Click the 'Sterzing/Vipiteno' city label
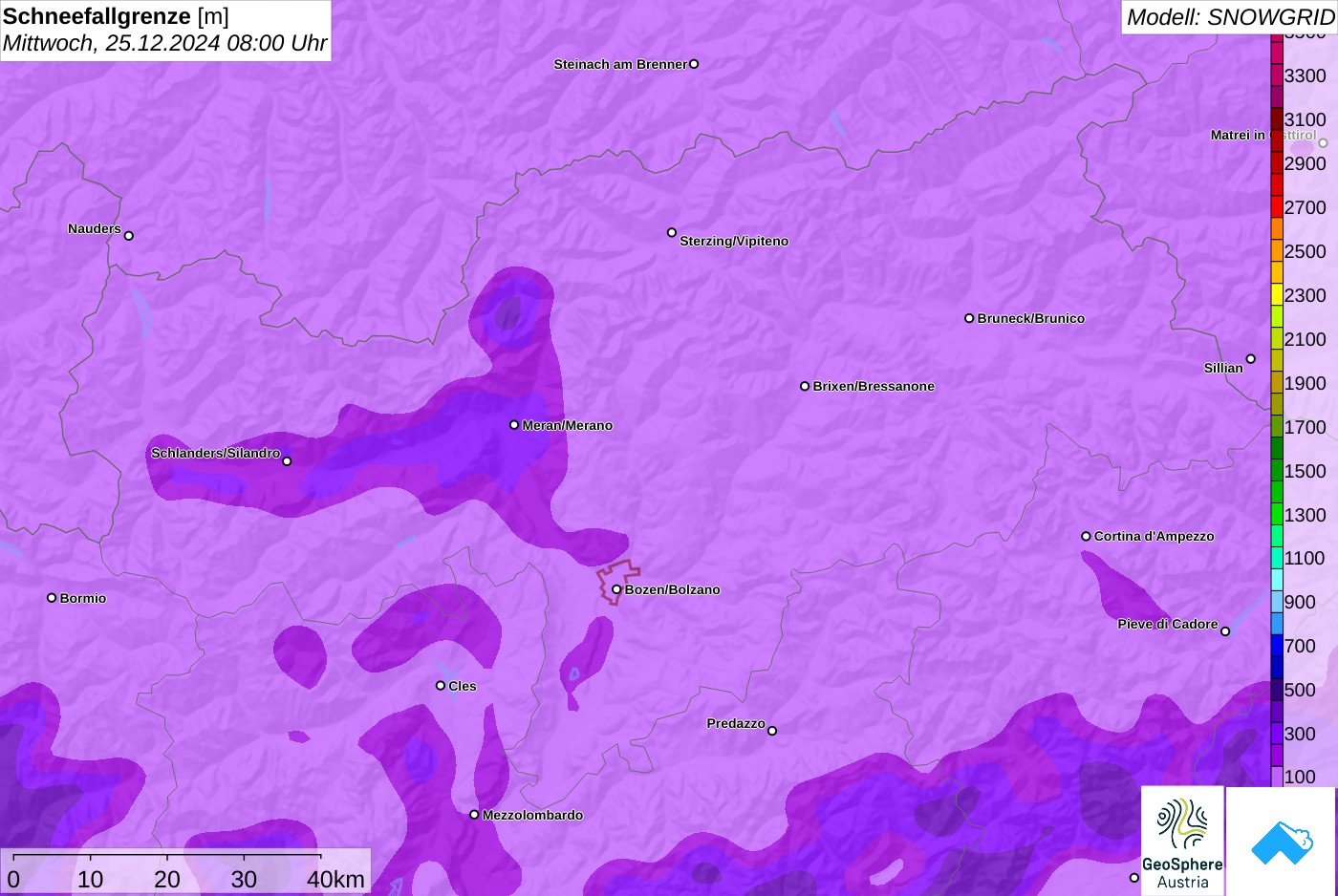 pyautogui.click(x=734, y=241)
